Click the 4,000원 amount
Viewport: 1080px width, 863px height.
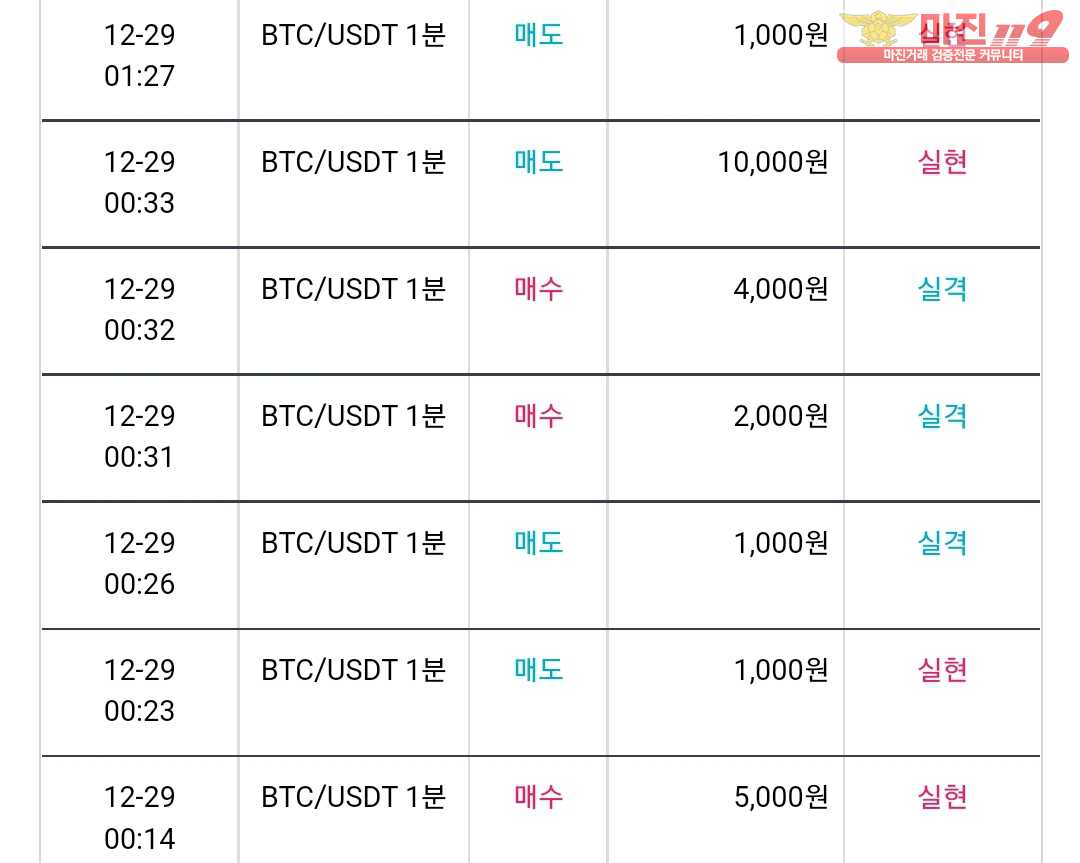(x=781, y=289)
